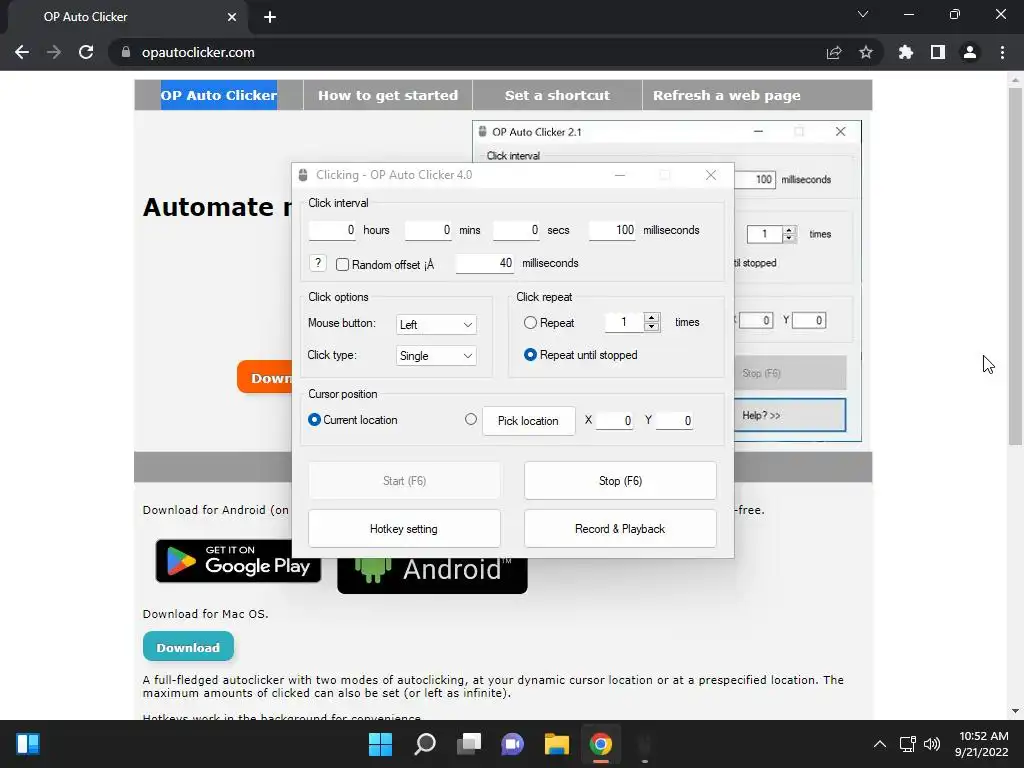Click the Chrome icon in taskbar
Image resolution: width=1024 pixels, height=768 pixels.
601,744
